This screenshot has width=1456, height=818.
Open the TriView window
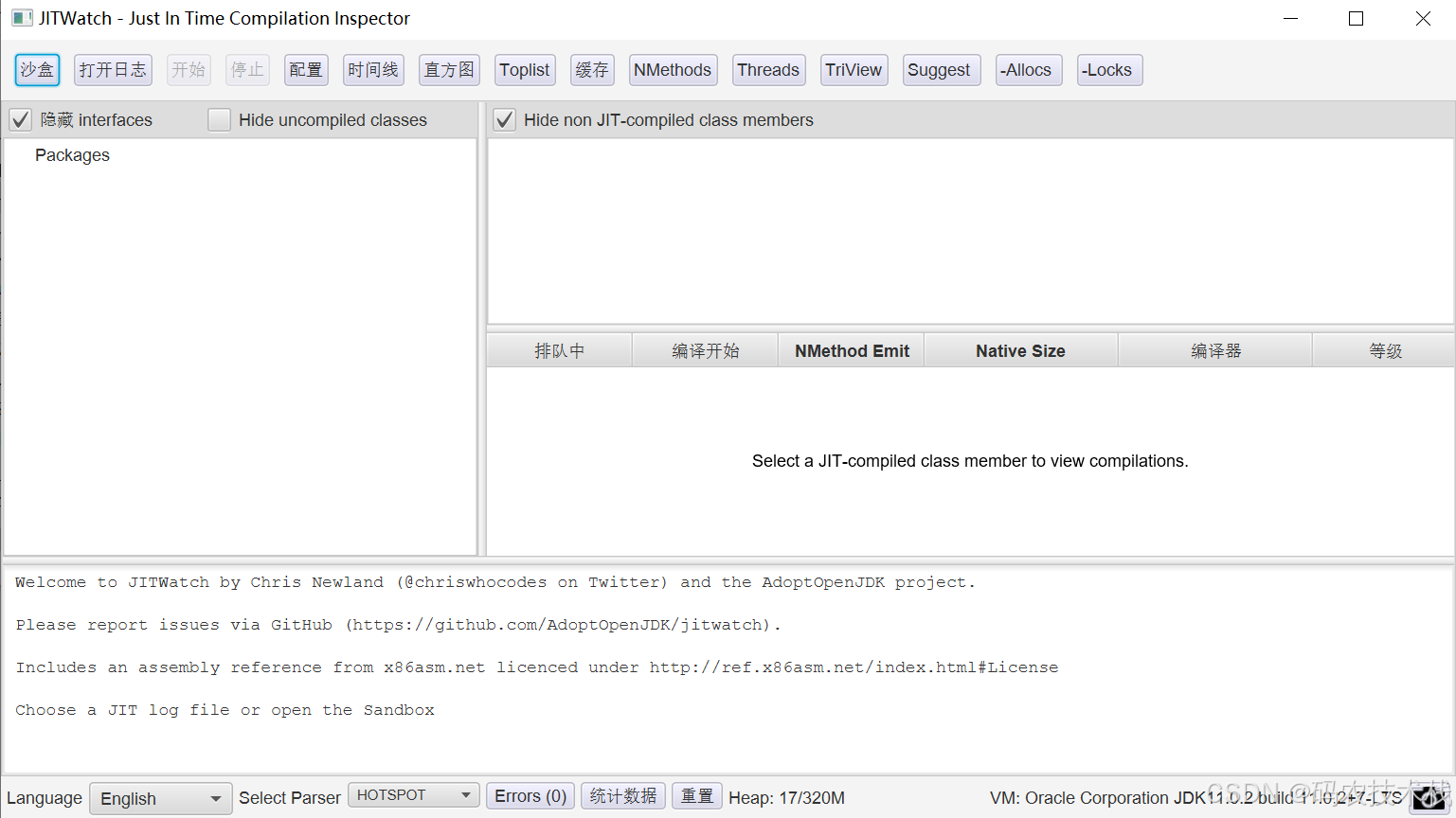pyautogui.click(x=854, y=70)
